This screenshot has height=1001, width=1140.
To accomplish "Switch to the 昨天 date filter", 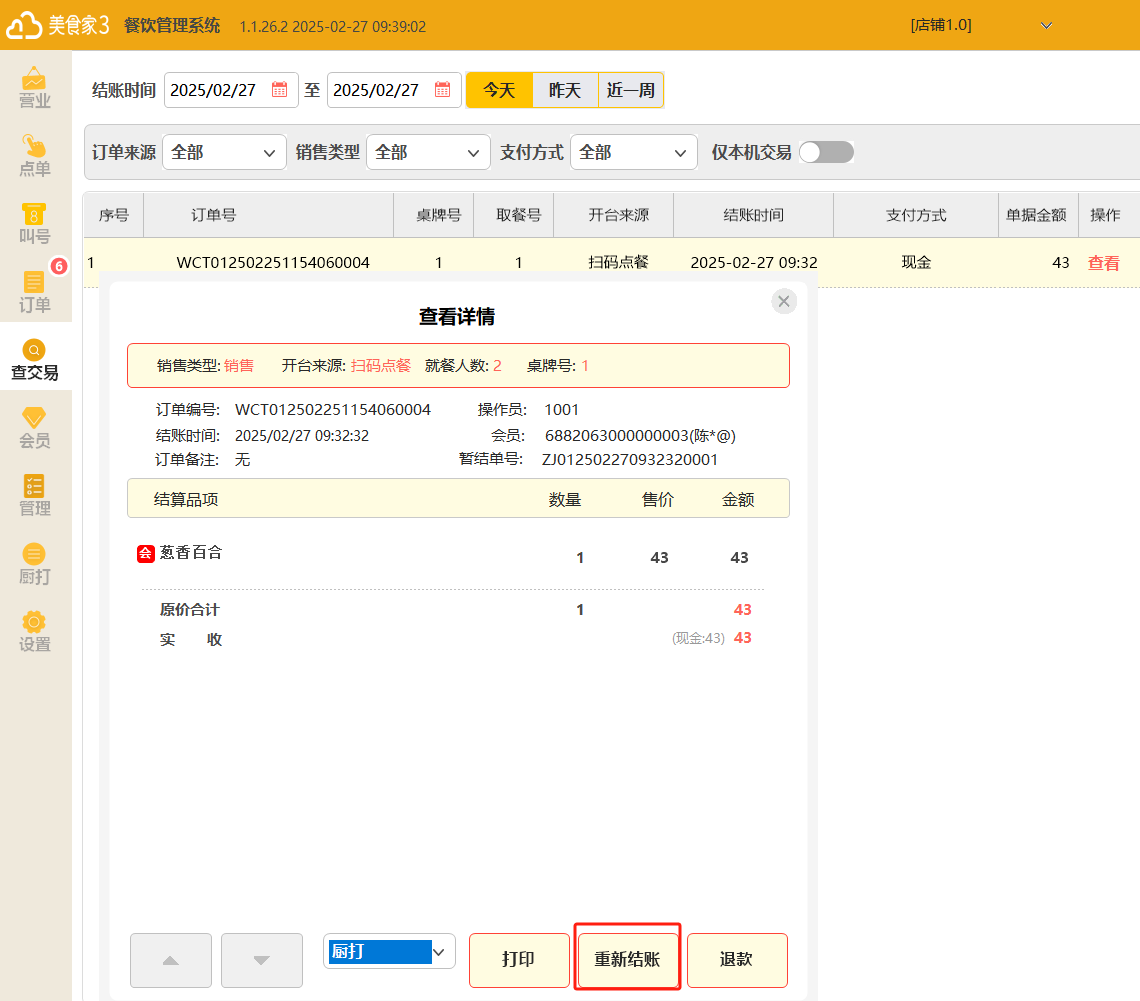I will [x=563, y=89].
